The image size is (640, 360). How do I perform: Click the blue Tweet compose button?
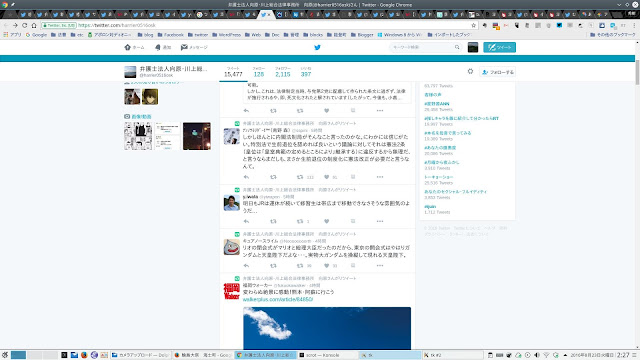[x=499, y=47]
